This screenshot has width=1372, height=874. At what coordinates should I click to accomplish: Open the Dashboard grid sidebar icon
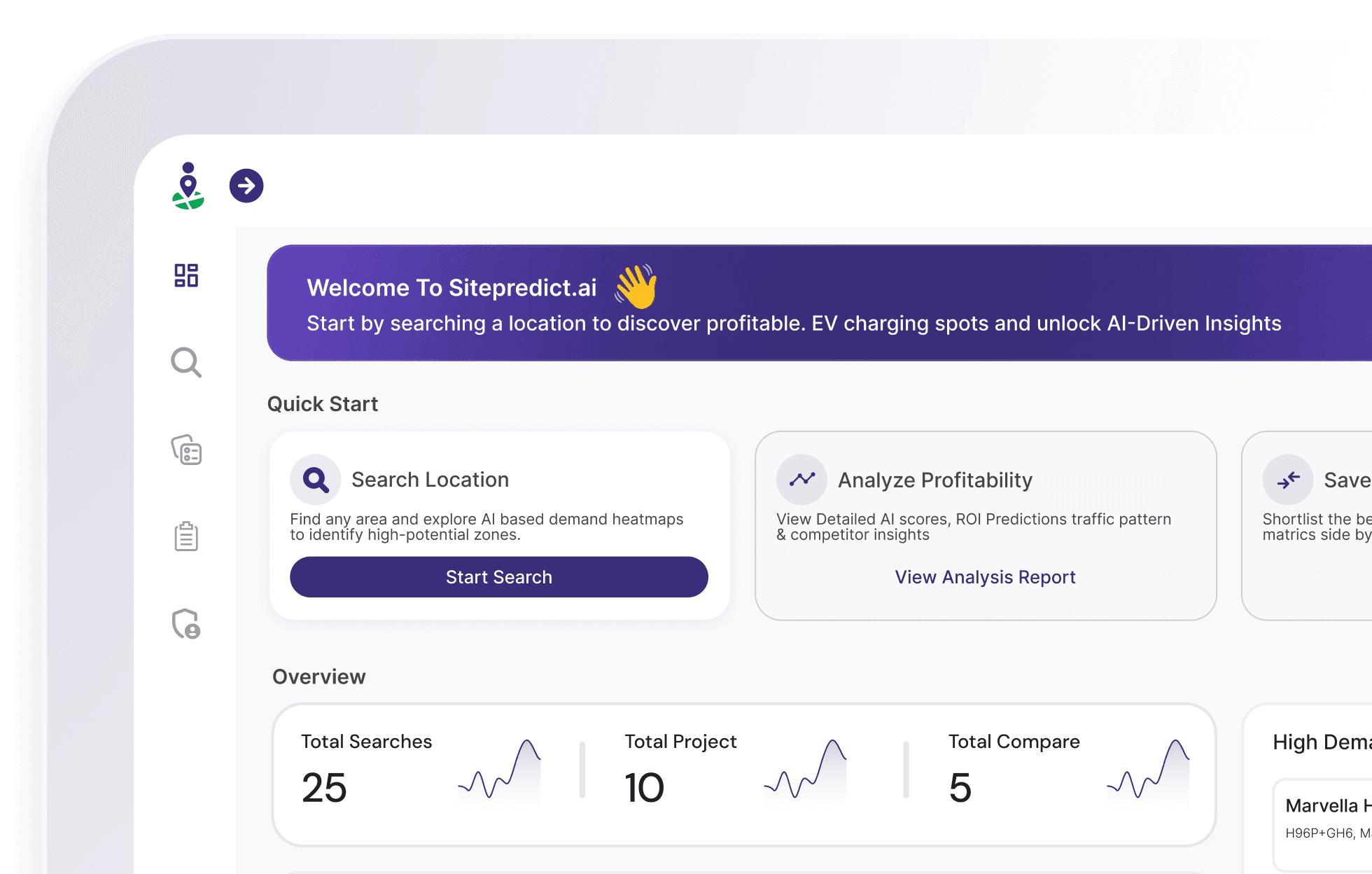(186, 275)
